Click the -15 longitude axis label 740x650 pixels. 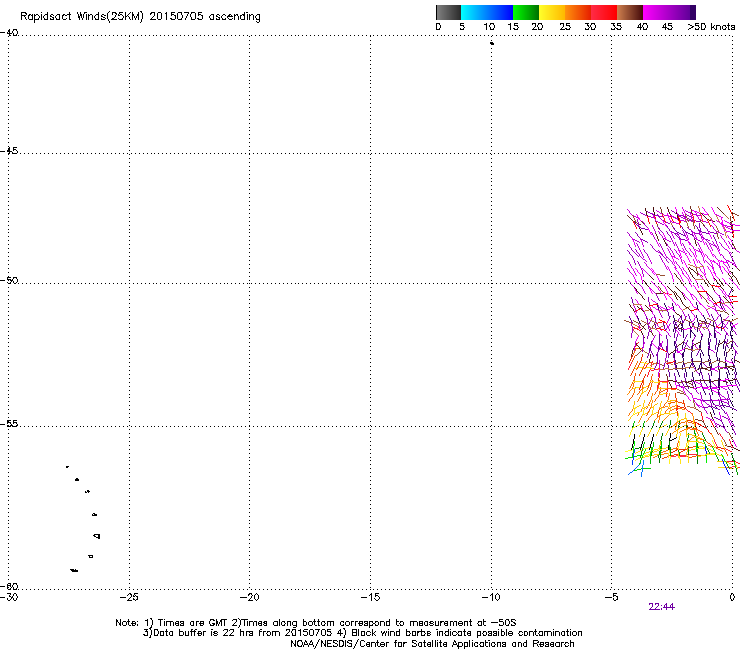tap(370, 597)
